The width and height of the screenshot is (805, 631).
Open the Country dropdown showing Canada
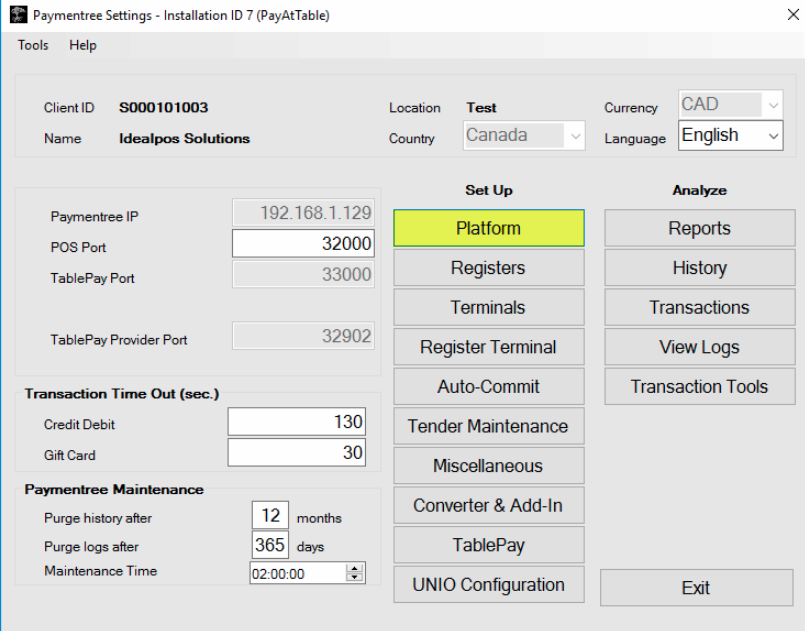pyautogui.click(x=524, y=136)
